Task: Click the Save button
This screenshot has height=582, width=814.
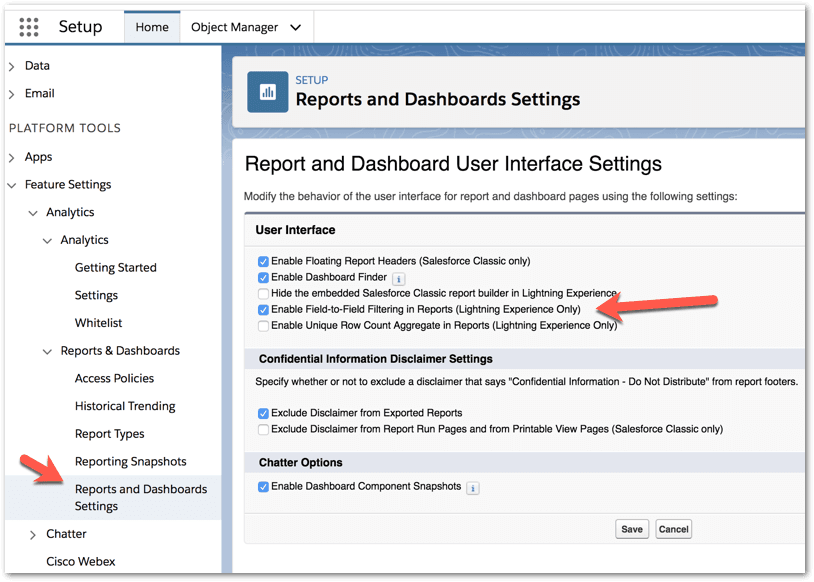Action: pos(632,529)
